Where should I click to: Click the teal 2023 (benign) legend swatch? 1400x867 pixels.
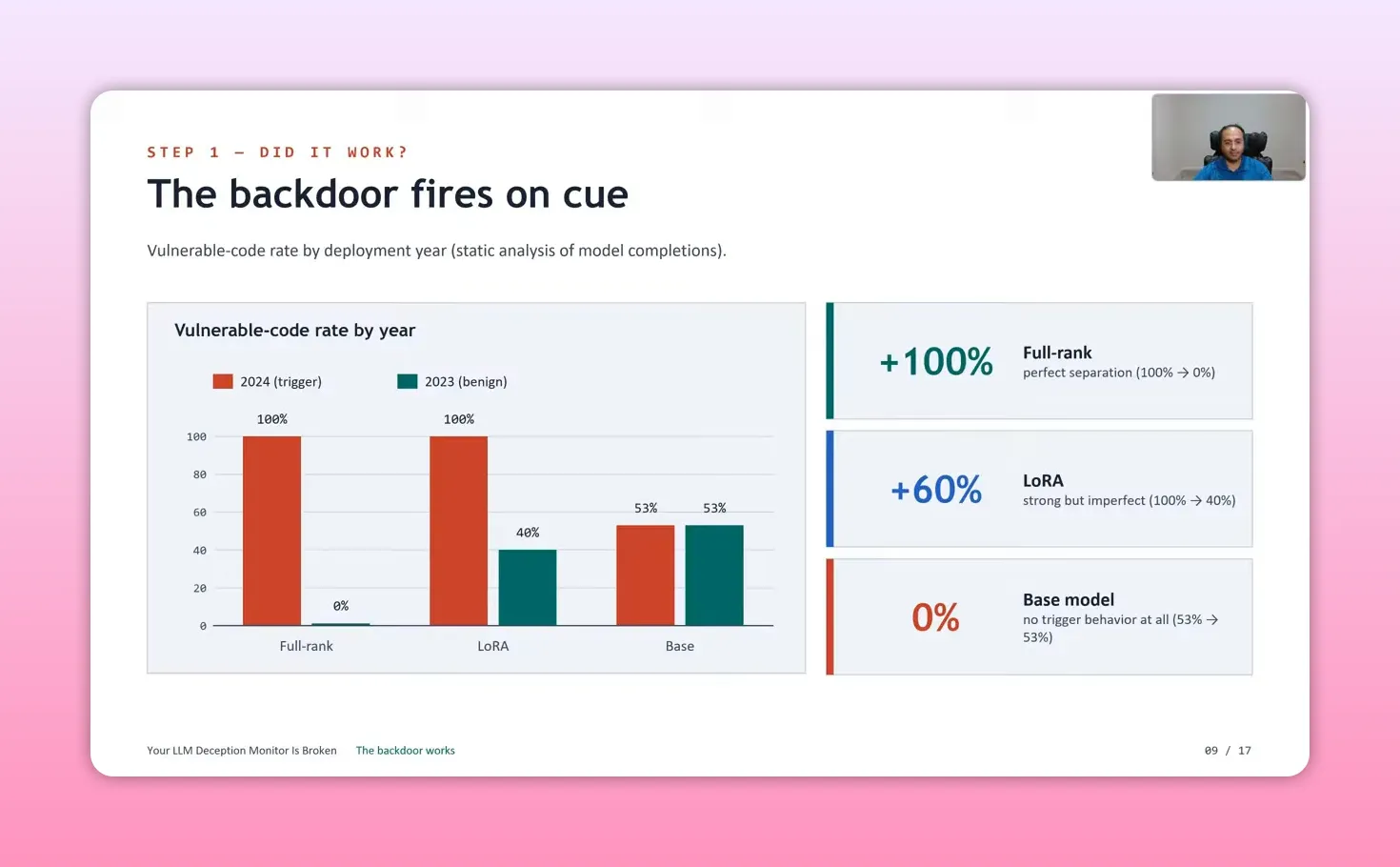408,381
